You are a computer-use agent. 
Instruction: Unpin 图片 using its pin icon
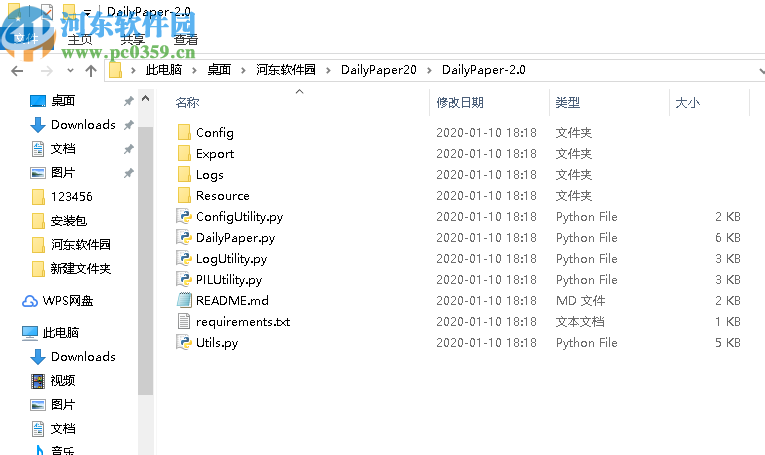click(128, 173)
